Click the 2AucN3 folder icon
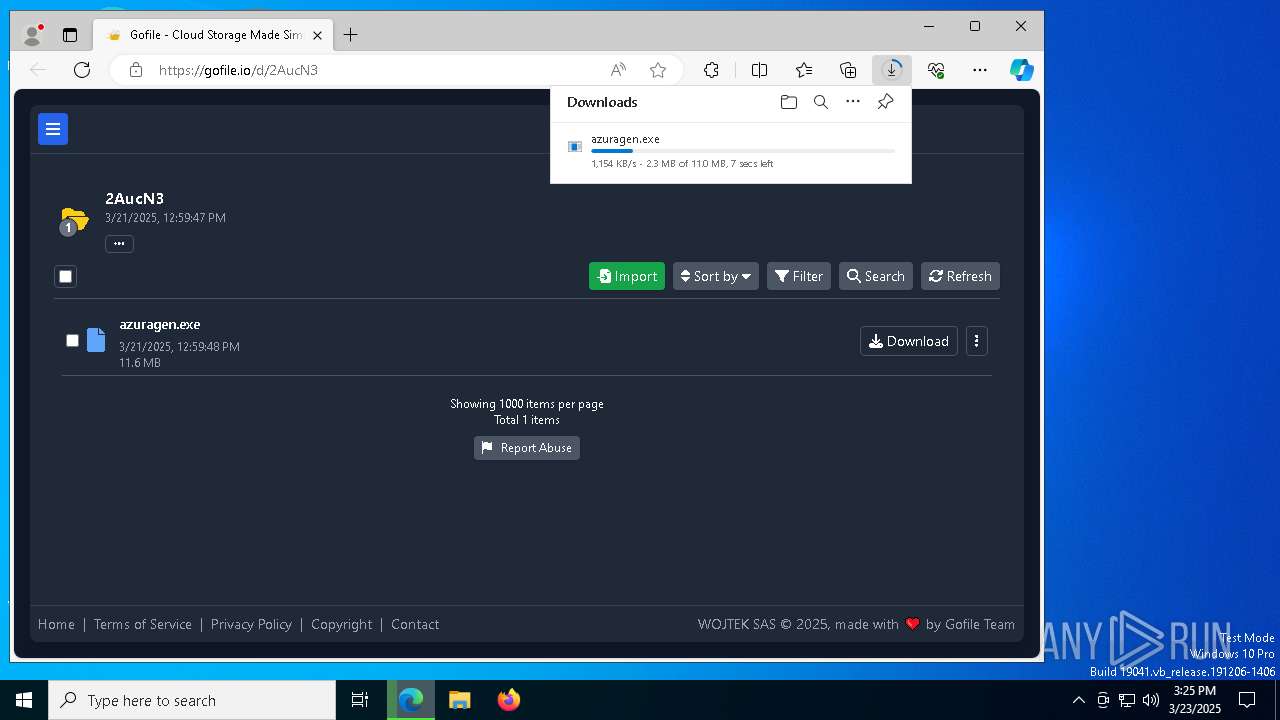Screen dimensions: 1280x720 (x=74, y=219)
